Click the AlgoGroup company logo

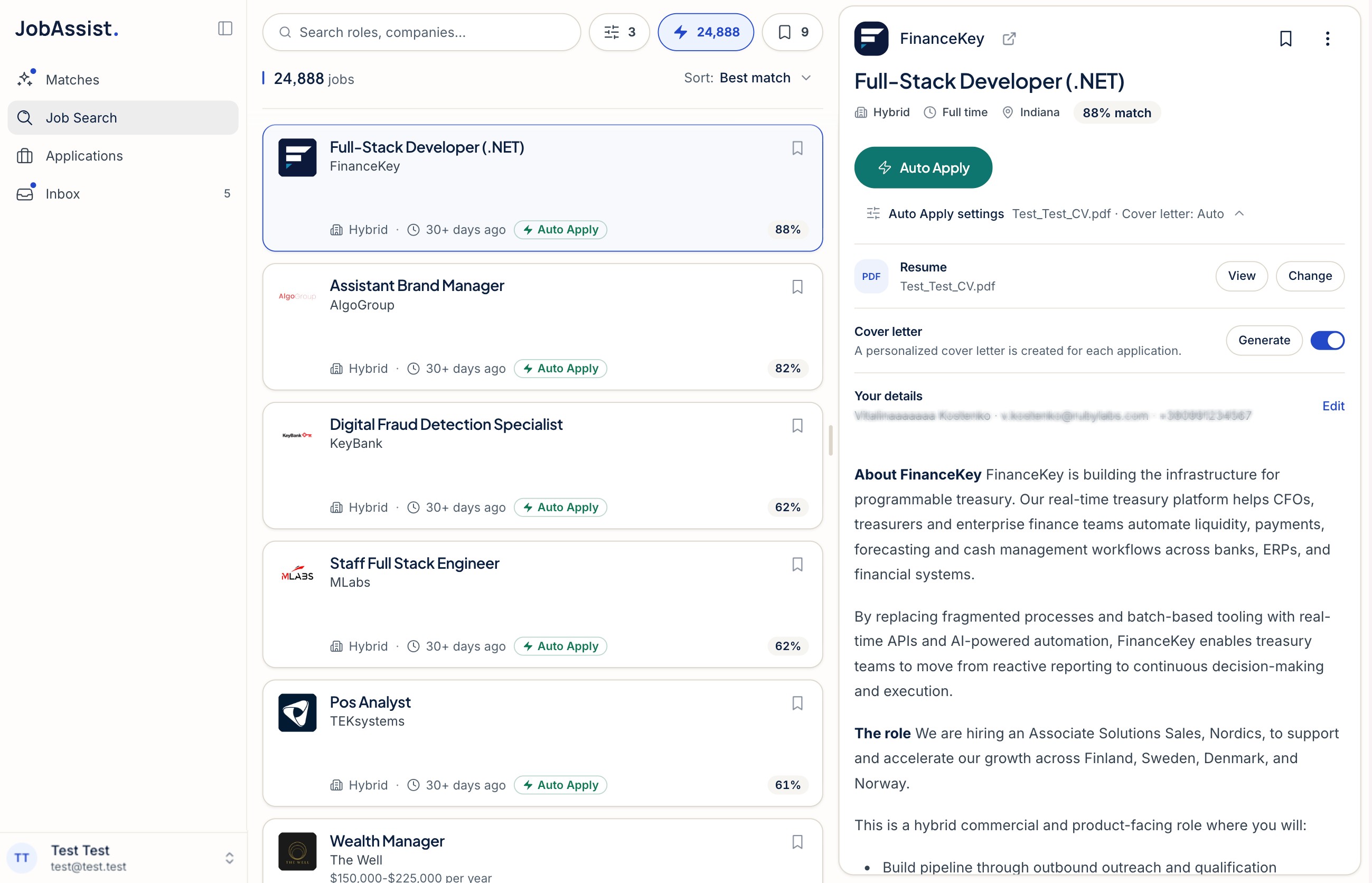pyautogui.click(x=297, y=296)
